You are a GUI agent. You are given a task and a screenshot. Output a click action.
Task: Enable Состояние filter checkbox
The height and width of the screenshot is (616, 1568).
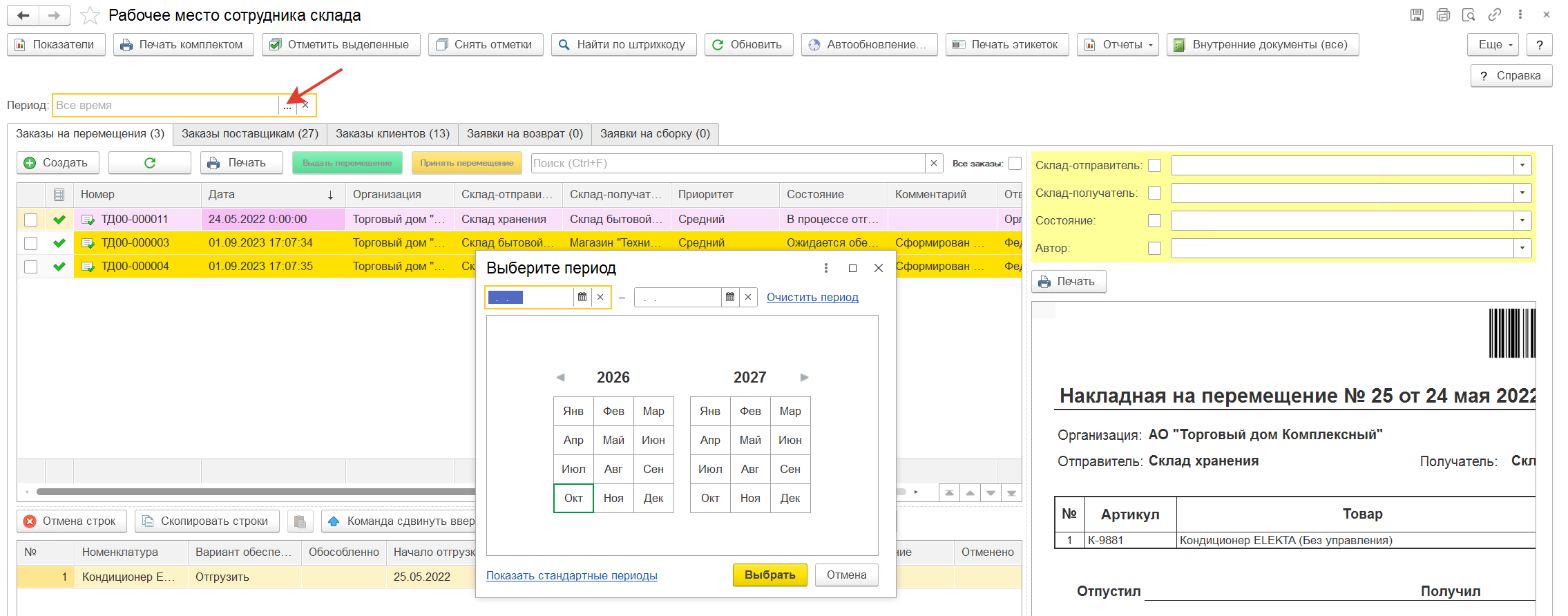point(1154,221)
